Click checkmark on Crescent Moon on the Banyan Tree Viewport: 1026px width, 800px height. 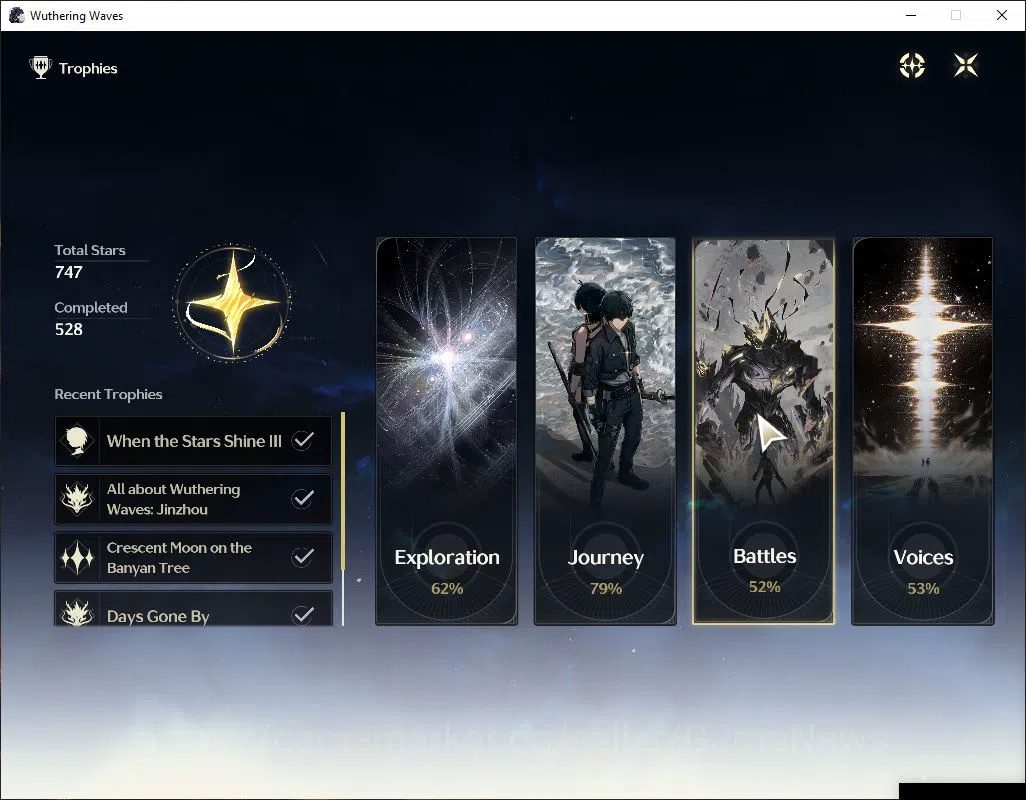pos(302,557)
